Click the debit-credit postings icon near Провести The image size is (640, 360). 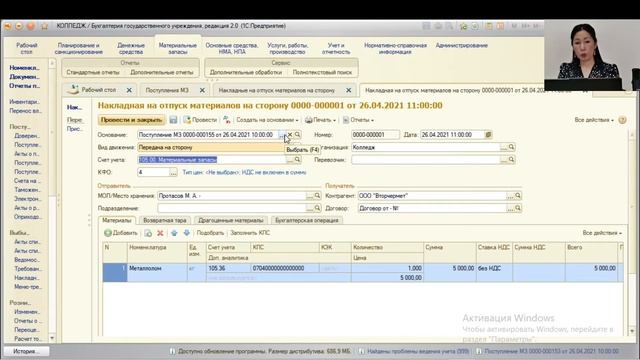[x=227, y=120]
